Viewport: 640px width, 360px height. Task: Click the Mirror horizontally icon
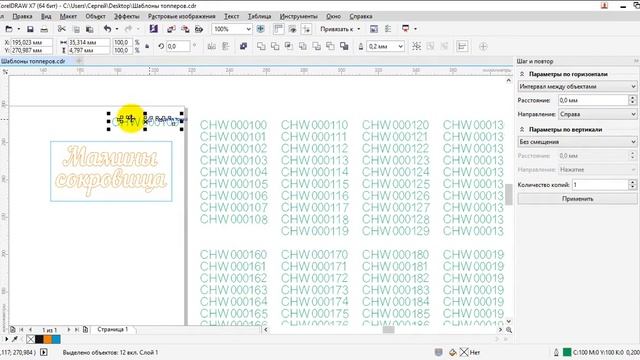point(211,47)
